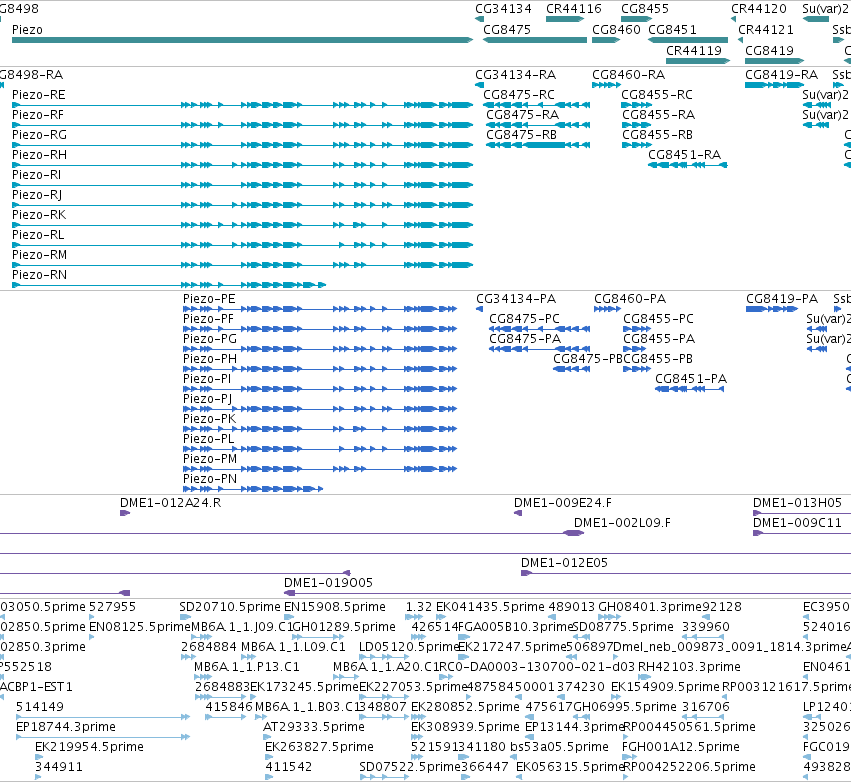The image size is (851, 782).
Task: Click the CG8455 gene label
Action: (x=645, y=9)
